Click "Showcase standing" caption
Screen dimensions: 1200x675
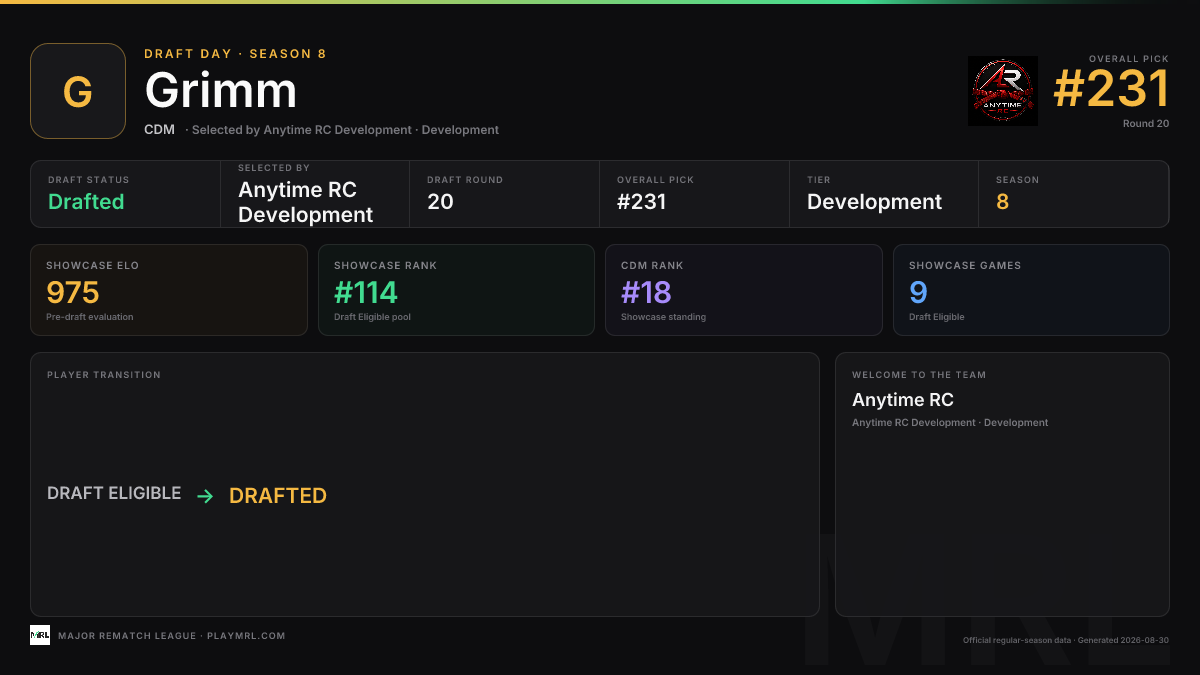pyautogui.click(x=663, y=317)
